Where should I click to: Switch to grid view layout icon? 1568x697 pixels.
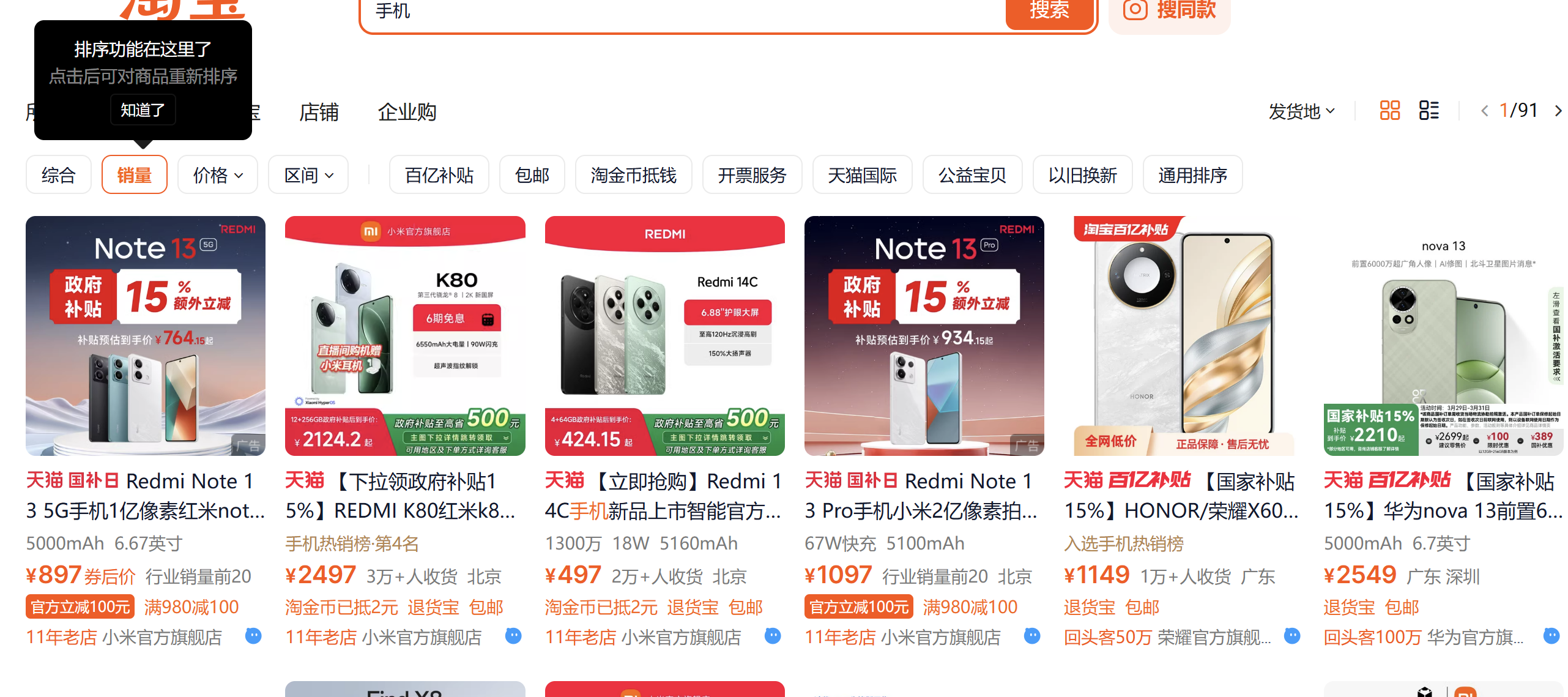1389,110
